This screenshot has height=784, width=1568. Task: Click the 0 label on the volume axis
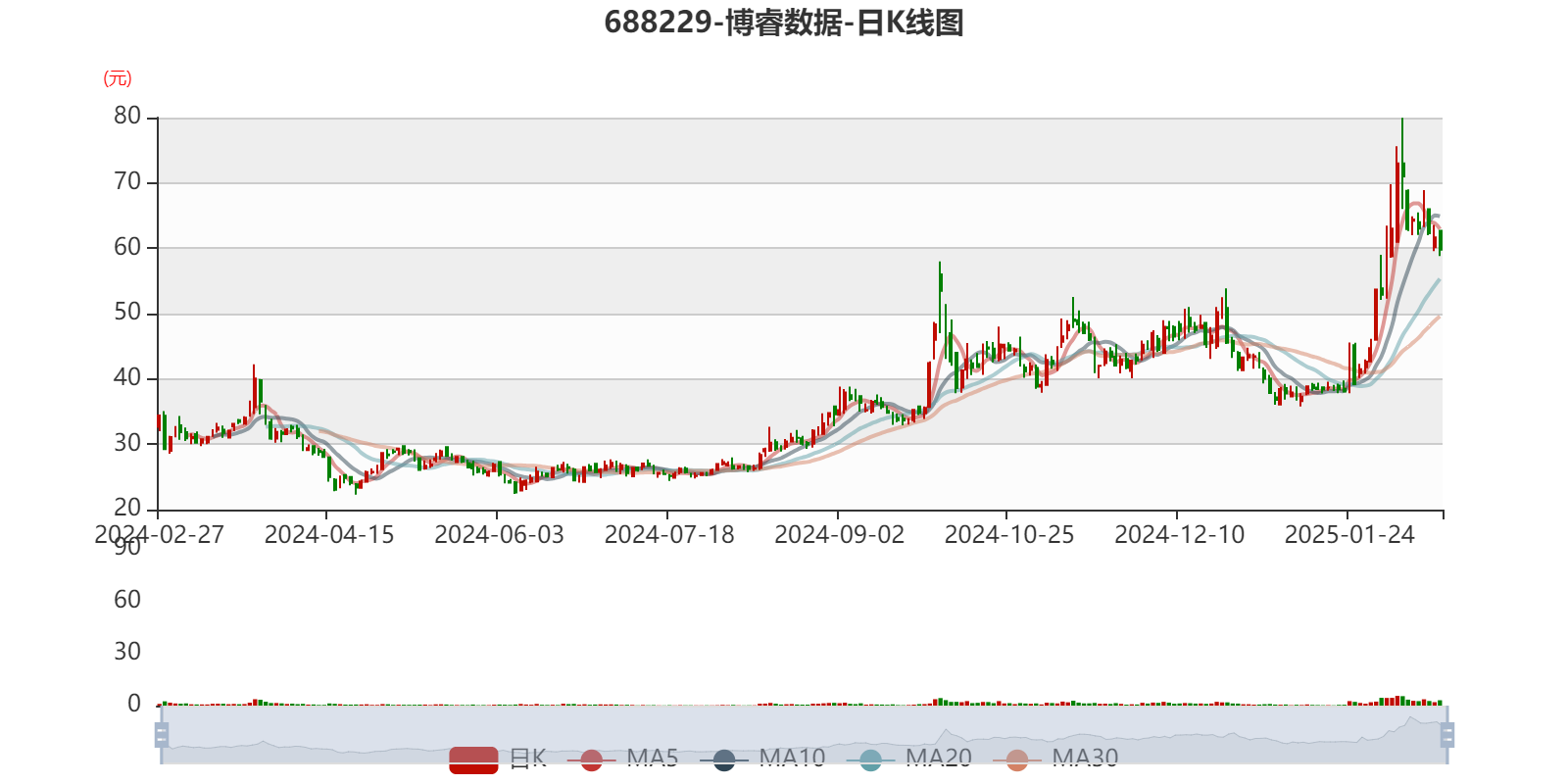click(134, 704)
